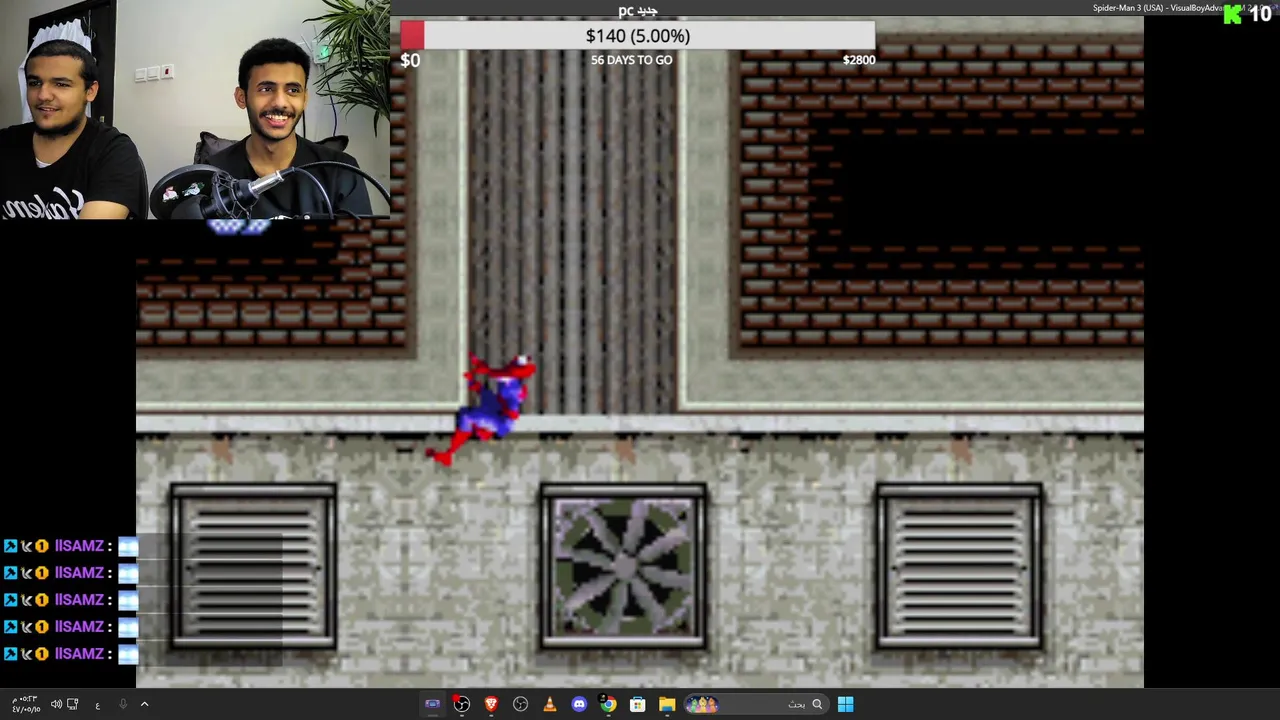
Task: Click the '56 DAYS TO GO' label
Action: 631,60
